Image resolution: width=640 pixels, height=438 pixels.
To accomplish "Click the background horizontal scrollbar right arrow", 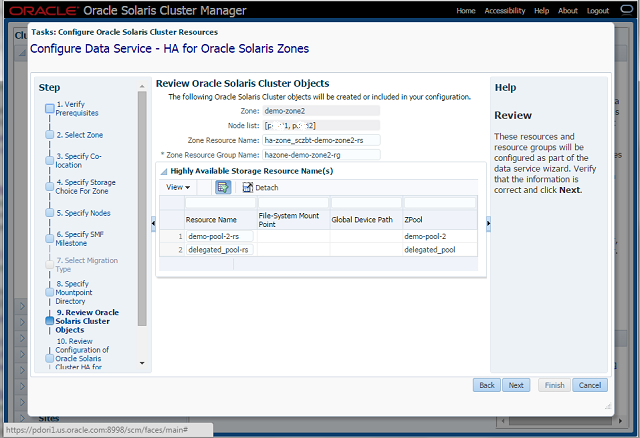I will pyautogui.click(x=620, y=421).
